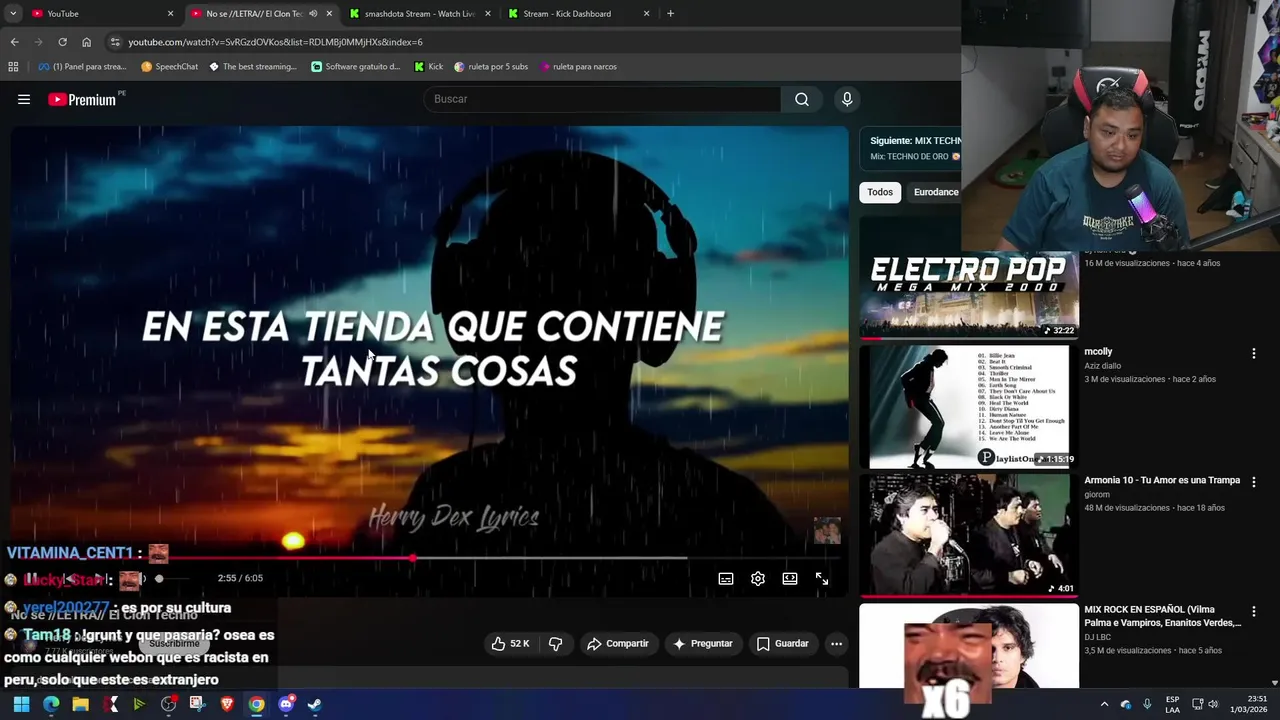Enter fullscreen mode on the video
Screen dimensions: 1280x720
pyautogui.click(x=822, y=579)
